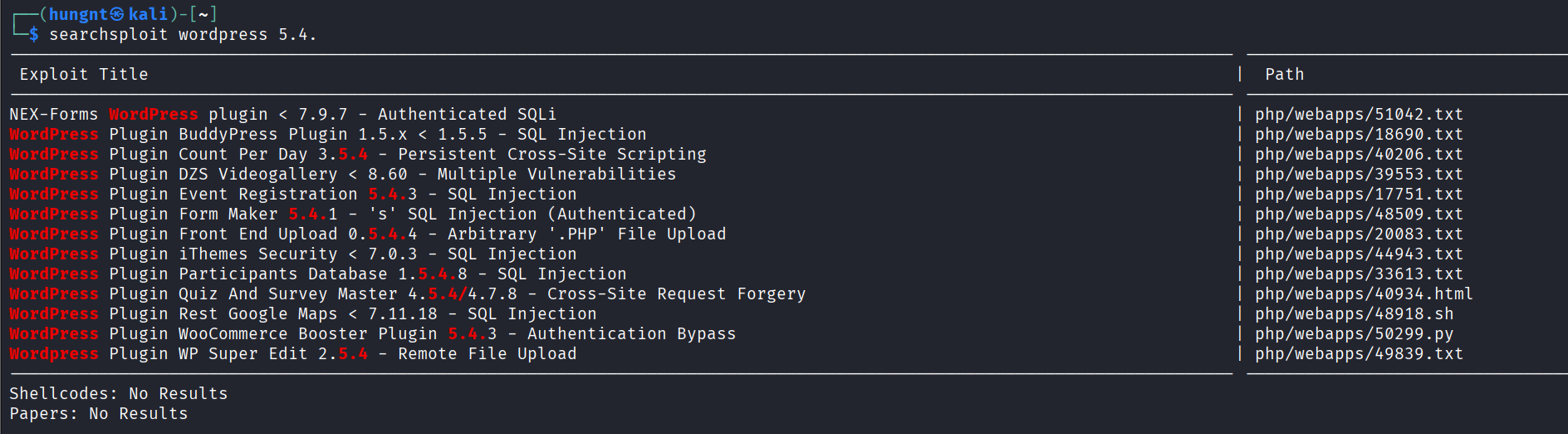Click the typed searchsploit wordpress command

click(183, 34)
